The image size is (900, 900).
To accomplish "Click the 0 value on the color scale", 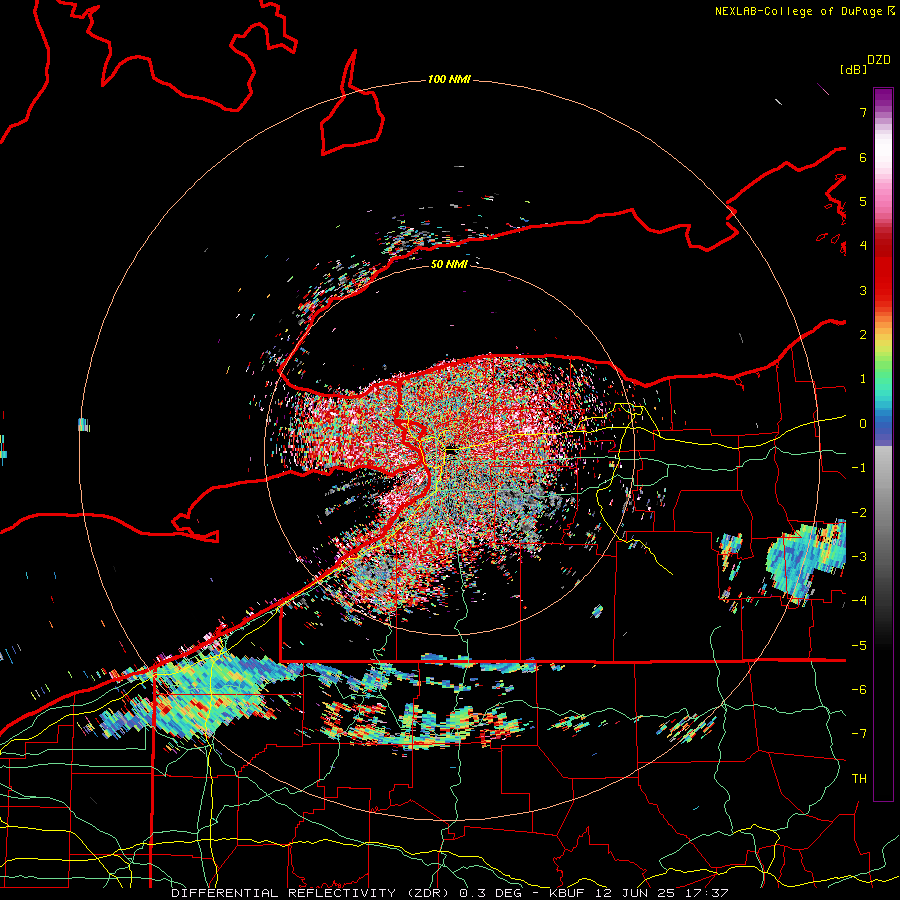I will [863, 424].
